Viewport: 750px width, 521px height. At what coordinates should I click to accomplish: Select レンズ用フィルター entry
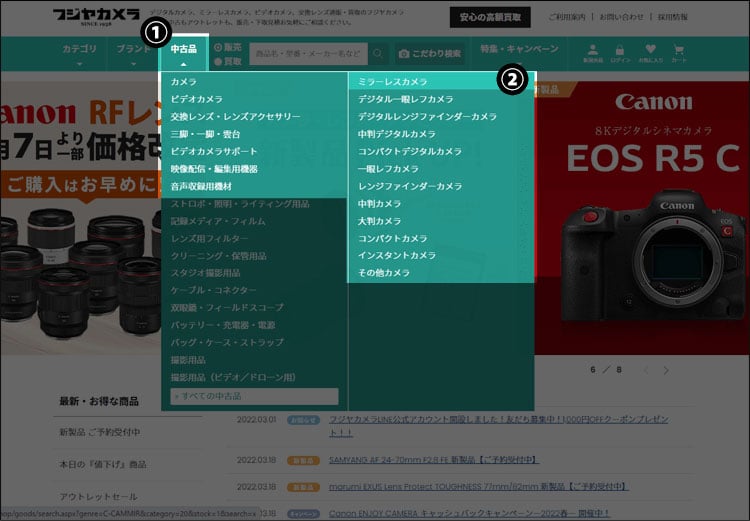tap(210, 238)
